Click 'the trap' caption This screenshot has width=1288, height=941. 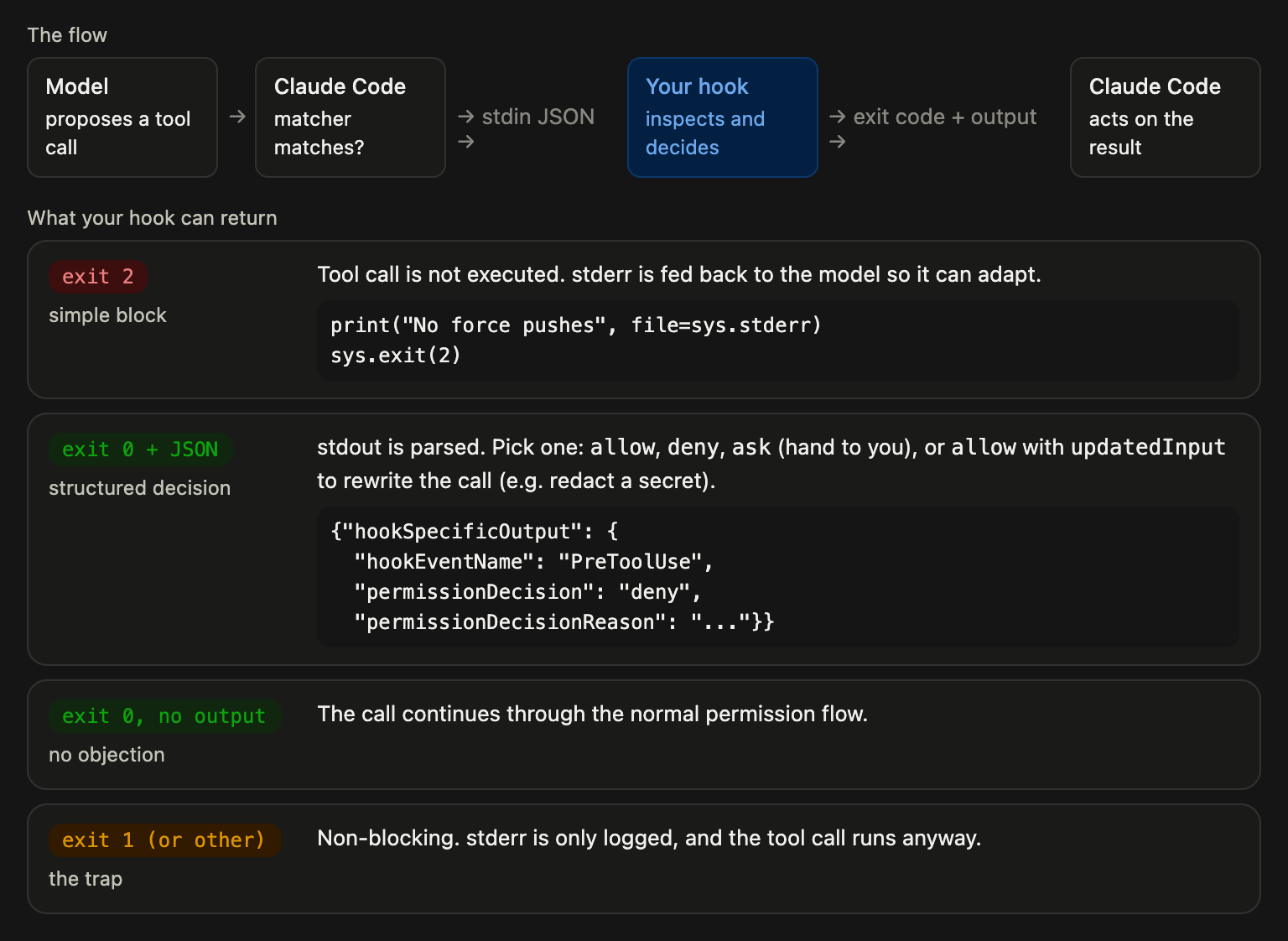pos(86,879)
